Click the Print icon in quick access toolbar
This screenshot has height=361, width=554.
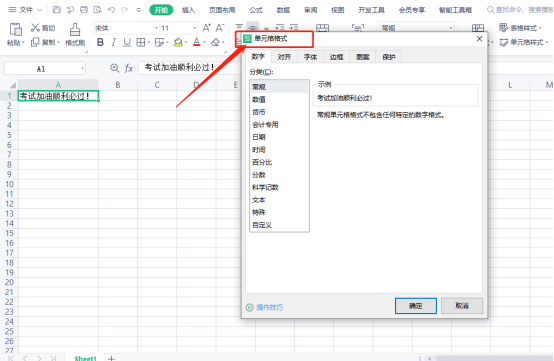point(84,10)
